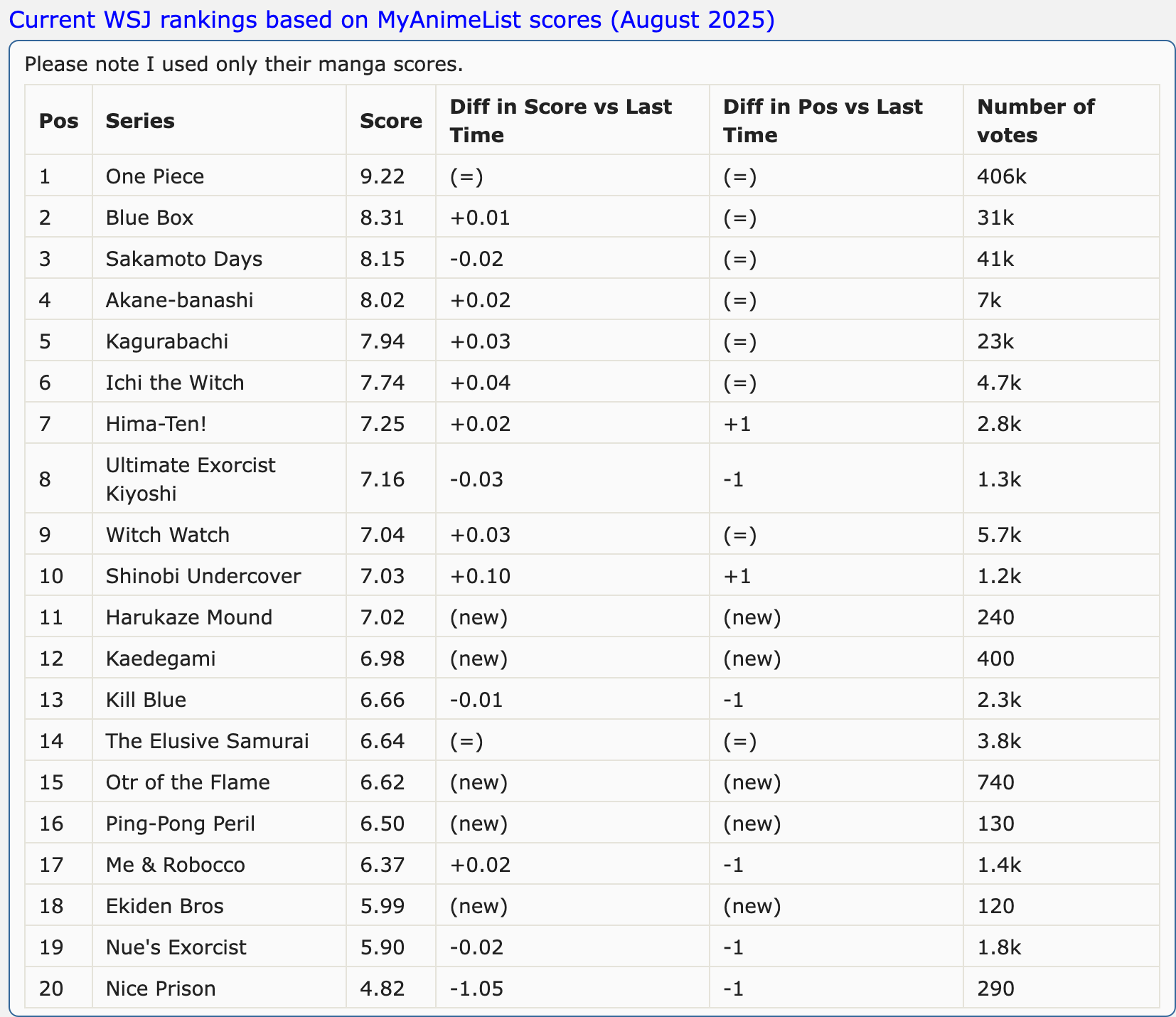Select 'The Elusive Samurai' series cell

point(219,740)
